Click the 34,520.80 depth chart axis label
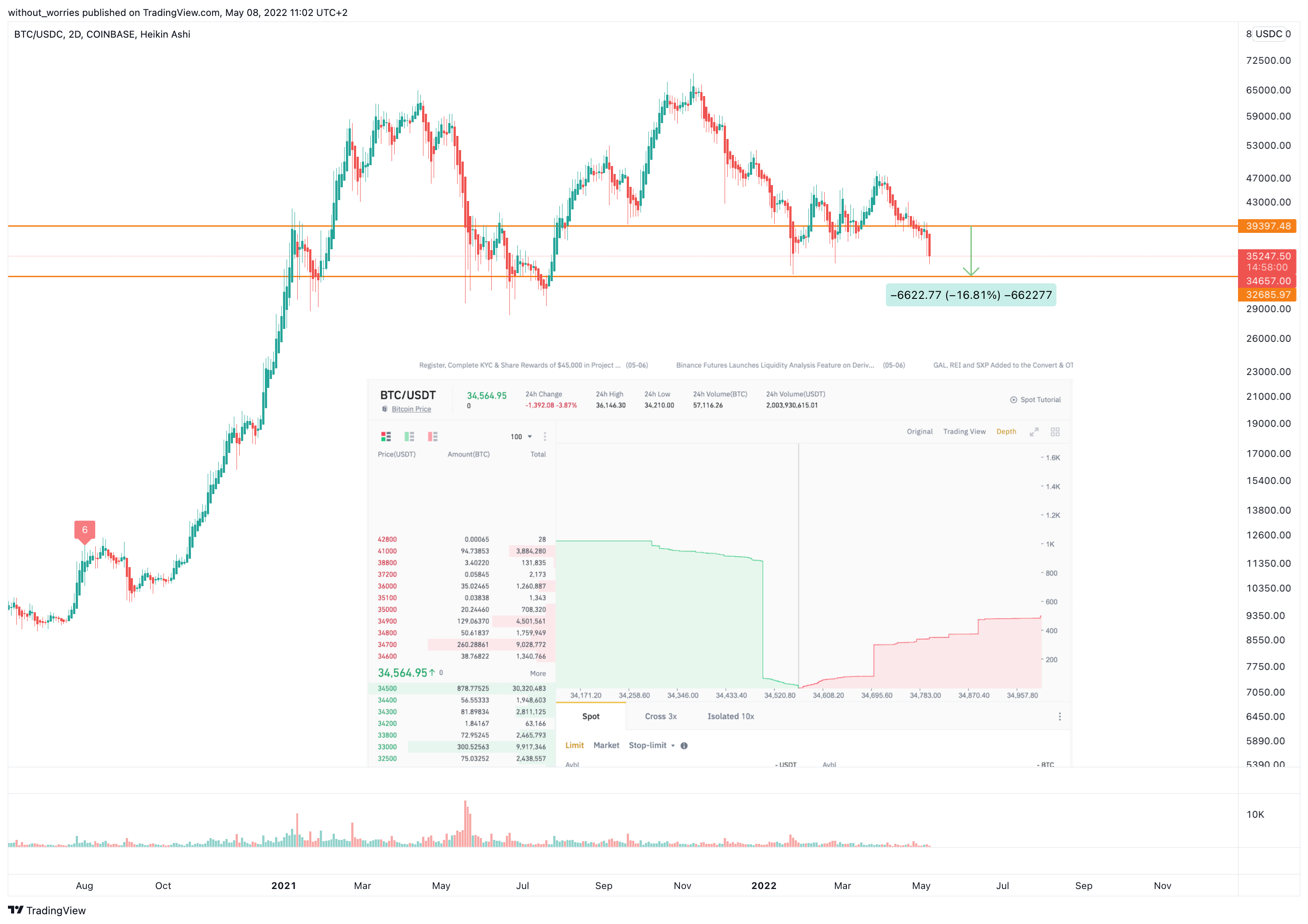This screenshot has height=924, width=1308. point(780,695)
